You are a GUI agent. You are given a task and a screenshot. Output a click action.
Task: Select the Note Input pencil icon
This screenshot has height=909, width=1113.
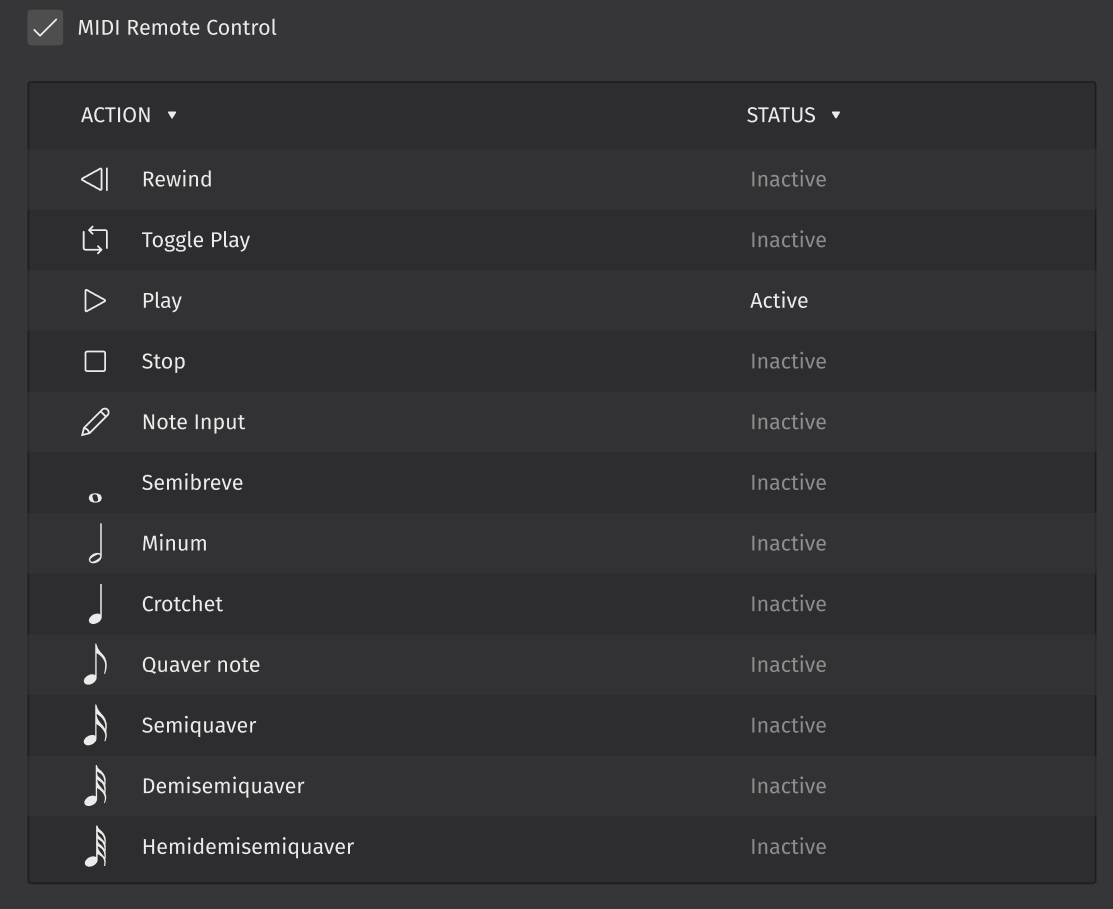click(93, 421)
